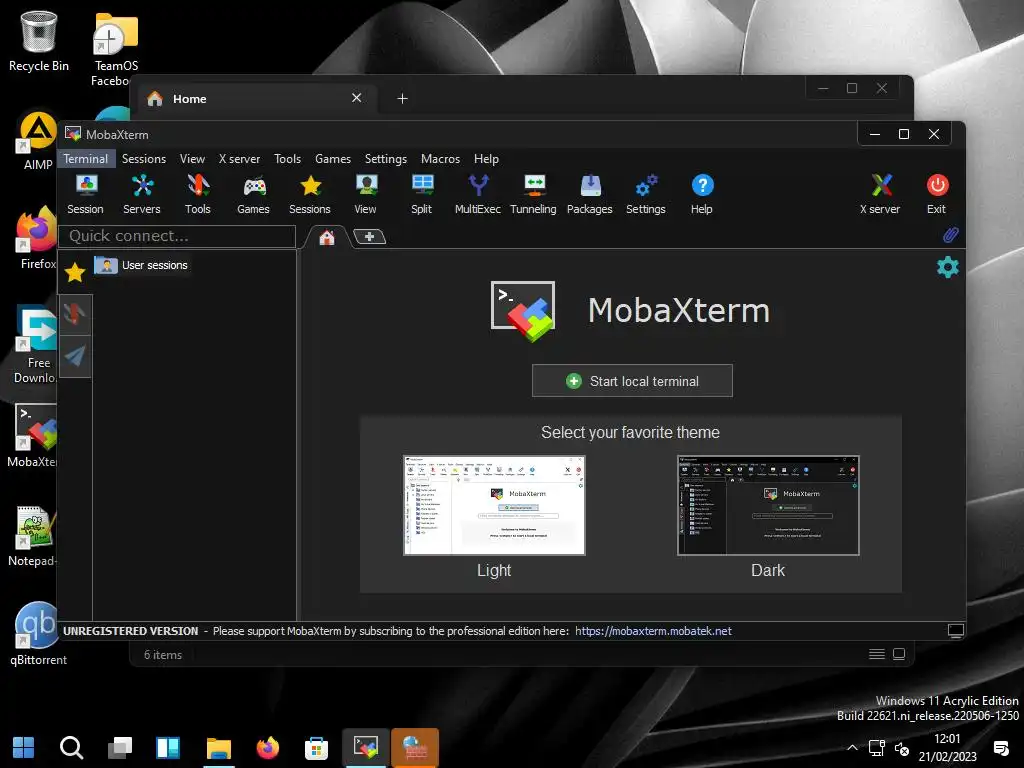Open the Games toolbar icon
1024x768 pixels.
coord(253,195)
